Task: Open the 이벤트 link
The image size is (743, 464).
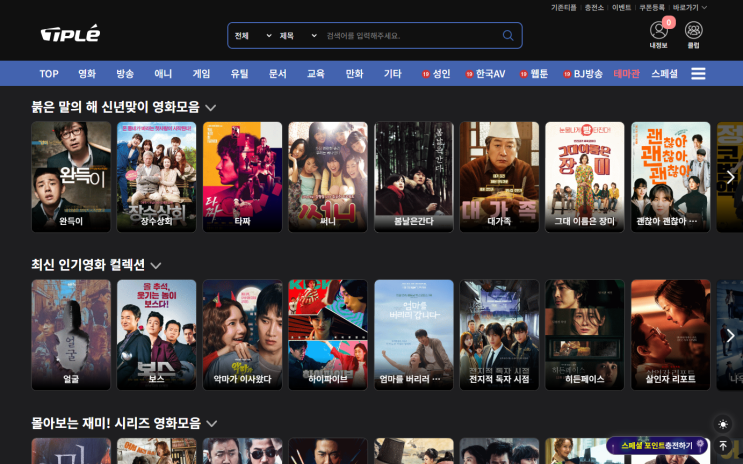Action: [621, 8]
